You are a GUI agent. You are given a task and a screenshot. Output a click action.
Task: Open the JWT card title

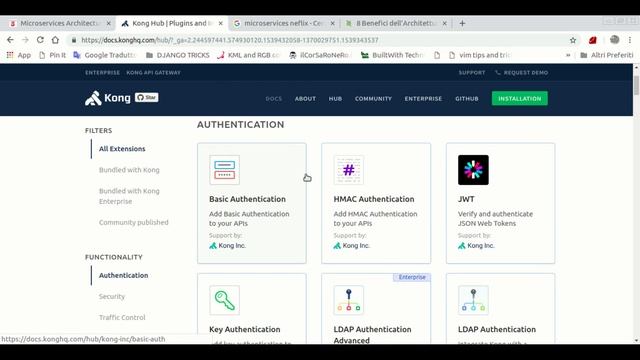tap(466, 199)
